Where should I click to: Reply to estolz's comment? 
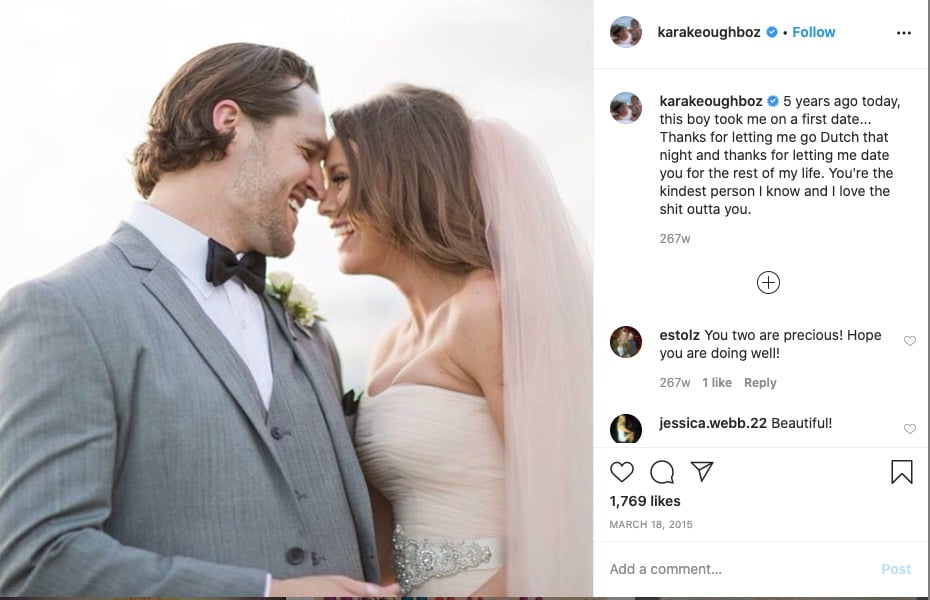pyautogui.click(x=760, y=383)
